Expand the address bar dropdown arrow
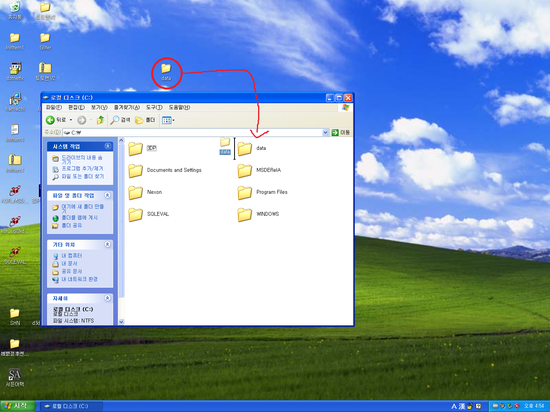The image size is (550, 412). point(325,133)
